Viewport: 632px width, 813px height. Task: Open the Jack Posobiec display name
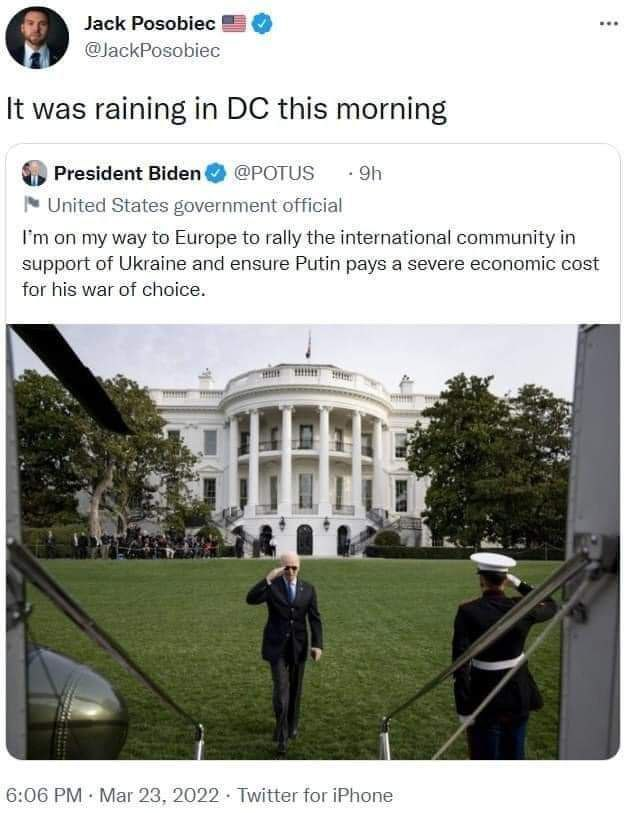coord(150,23)
